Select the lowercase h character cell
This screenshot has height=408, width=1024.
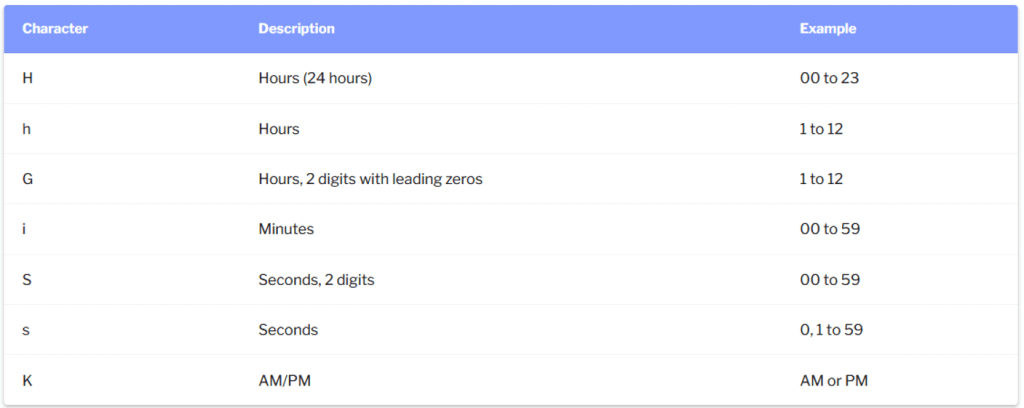[x=26, y=129]
